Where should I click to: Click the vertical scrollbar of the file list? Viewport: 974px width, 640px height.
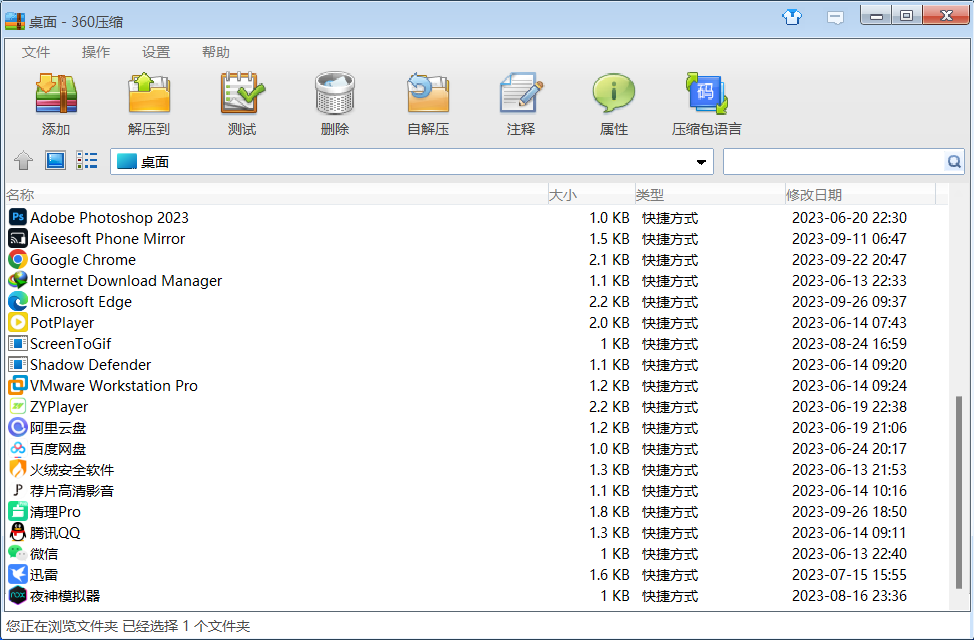pos(959,491)
